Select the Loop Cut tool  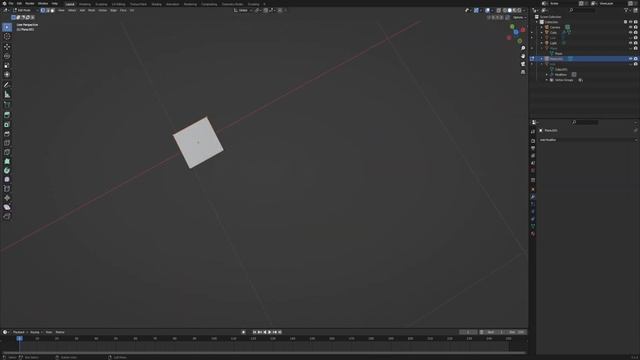(7, 143)
